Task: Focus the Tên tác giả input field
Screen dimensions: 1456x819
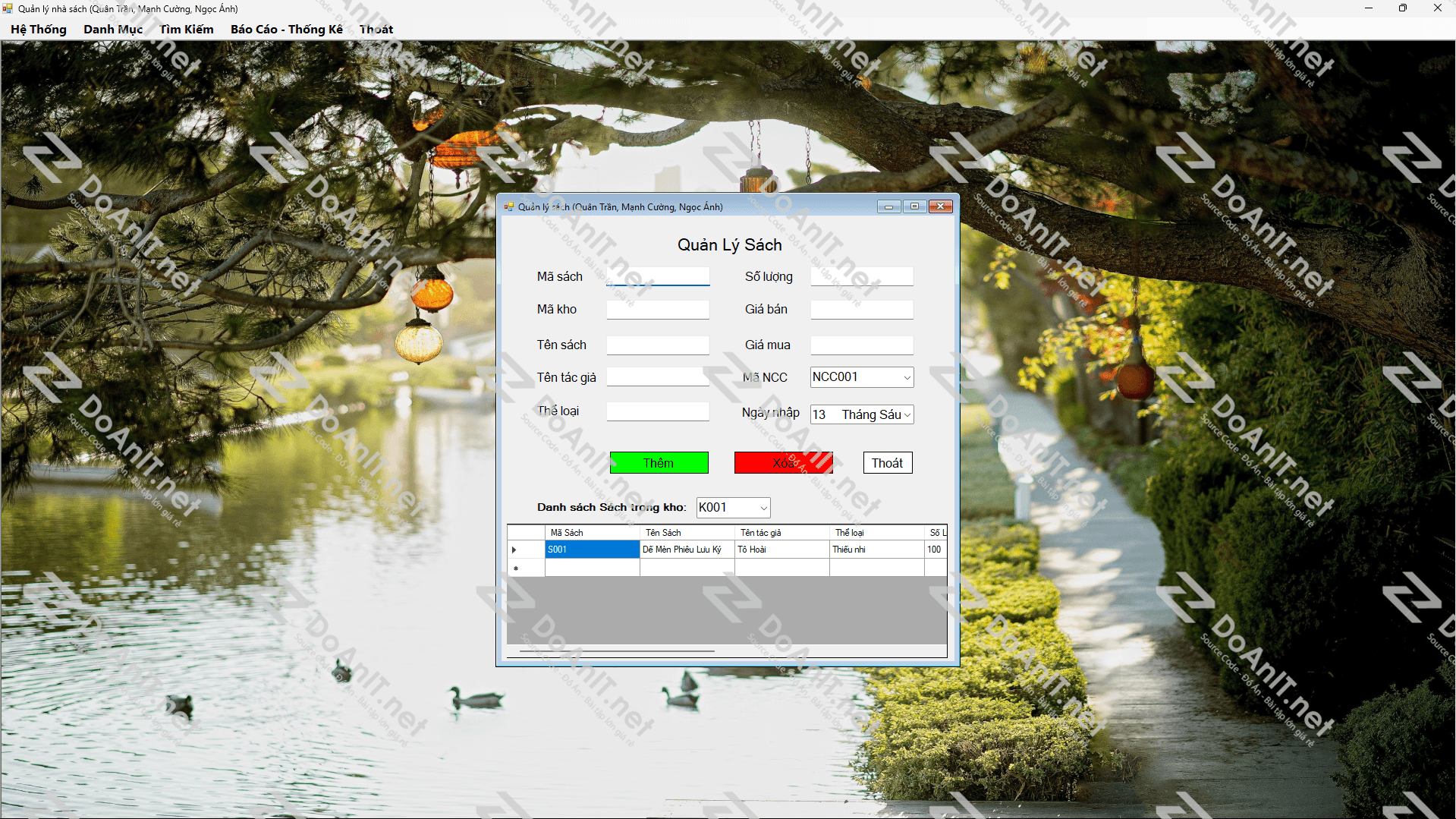Action: (658, 377)
